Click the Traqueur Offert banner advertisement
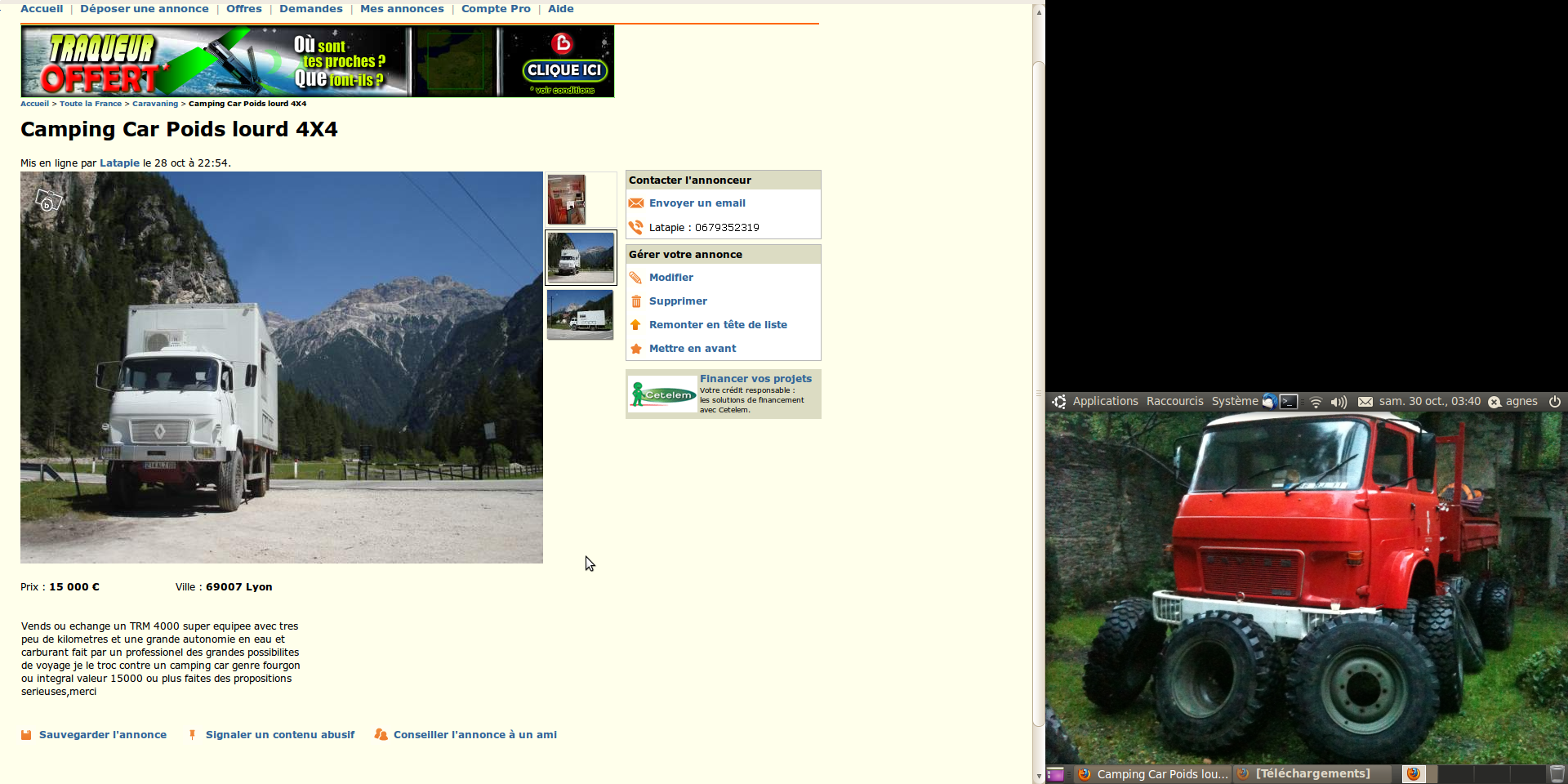1568x784 pixels. 317,61
